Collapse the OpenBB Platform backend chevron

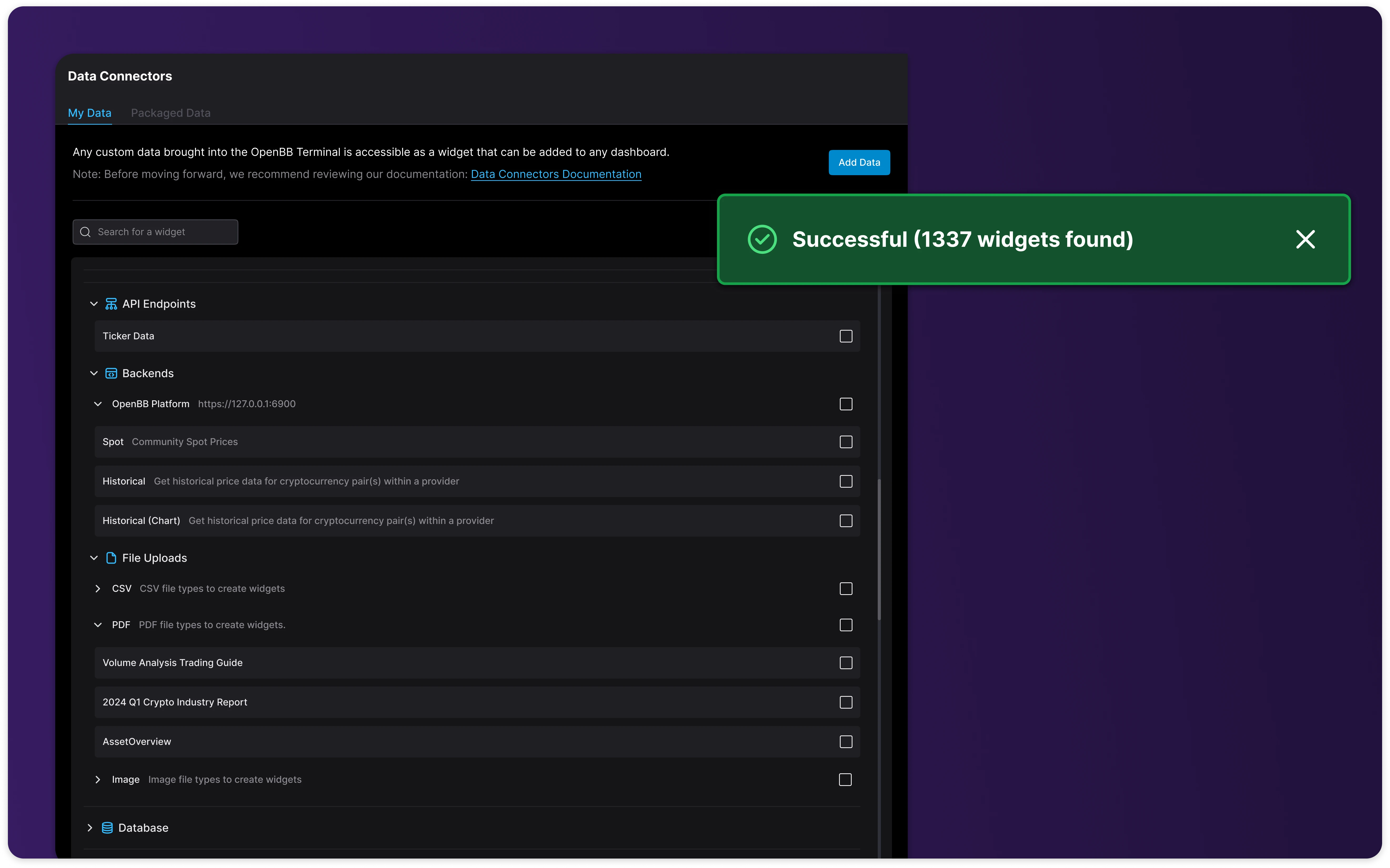click(x=98, y=404)
